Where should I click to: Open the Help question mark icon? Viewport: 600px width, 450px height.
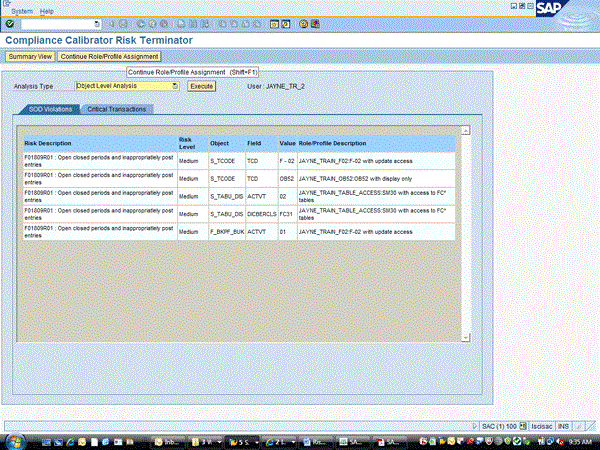tap(302, 23)
